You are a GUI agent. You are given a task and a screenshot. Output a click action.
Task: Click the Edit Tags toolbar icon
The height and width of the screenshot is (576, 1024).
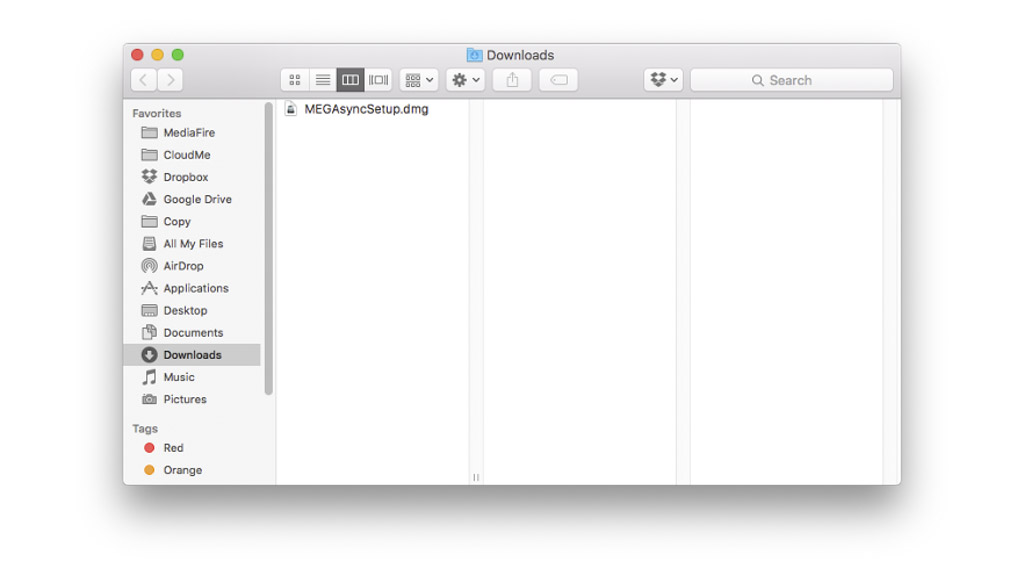click(559, 80)
